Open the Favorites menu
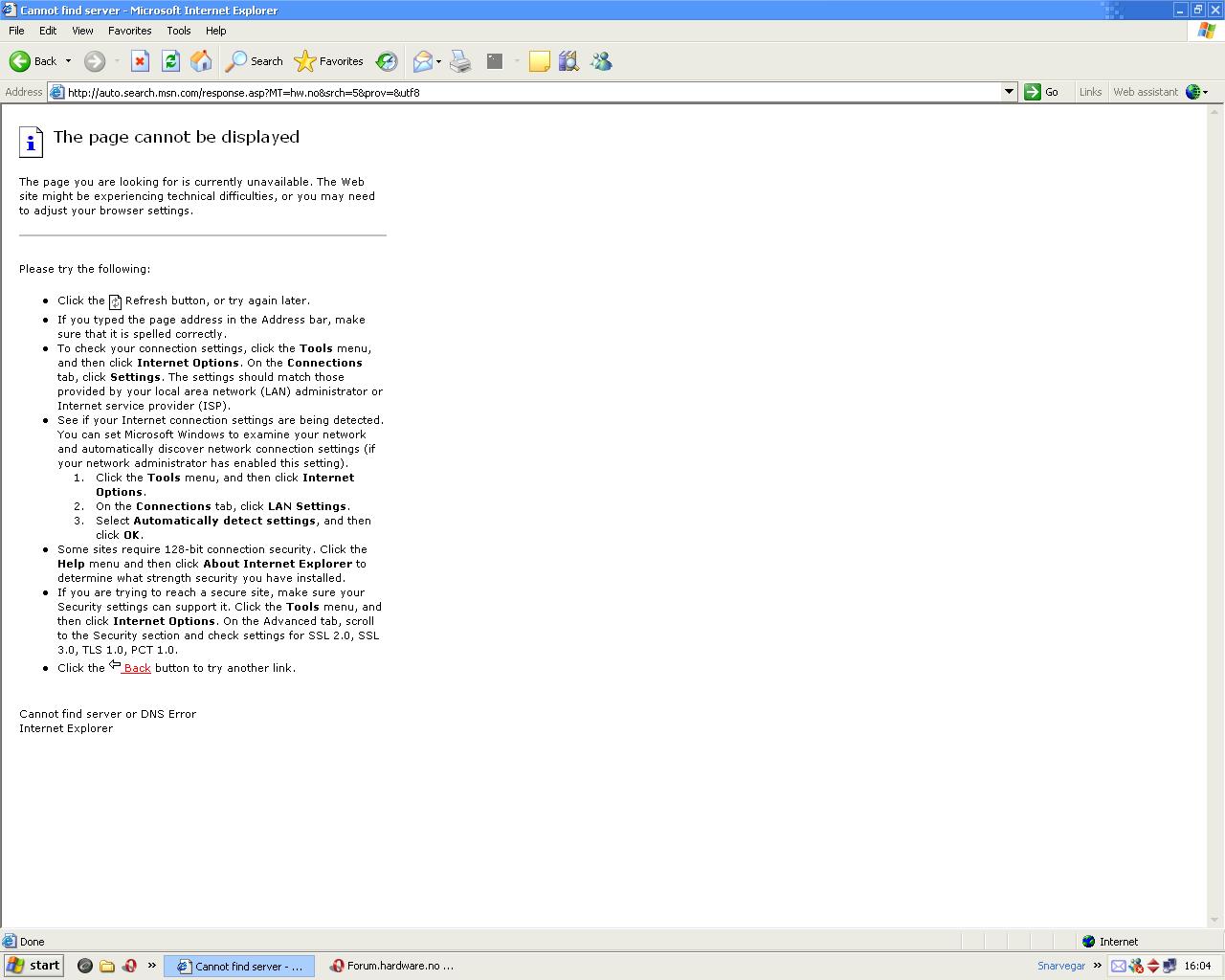Viewport: 1225px width, 980px height. [x=130, y=31]
